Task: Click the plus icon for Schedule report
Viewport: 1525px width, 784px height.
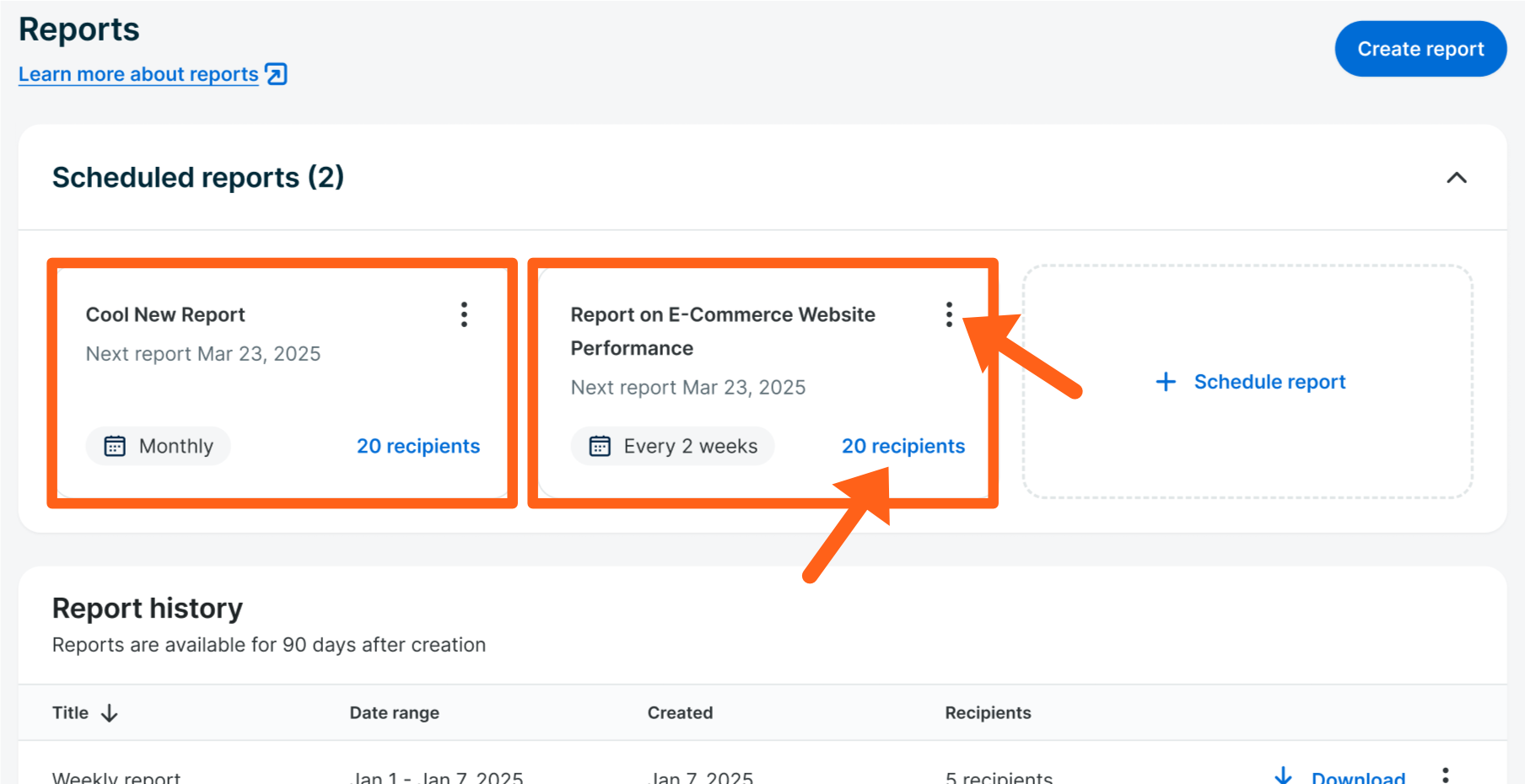Action: click(1166, 382)
